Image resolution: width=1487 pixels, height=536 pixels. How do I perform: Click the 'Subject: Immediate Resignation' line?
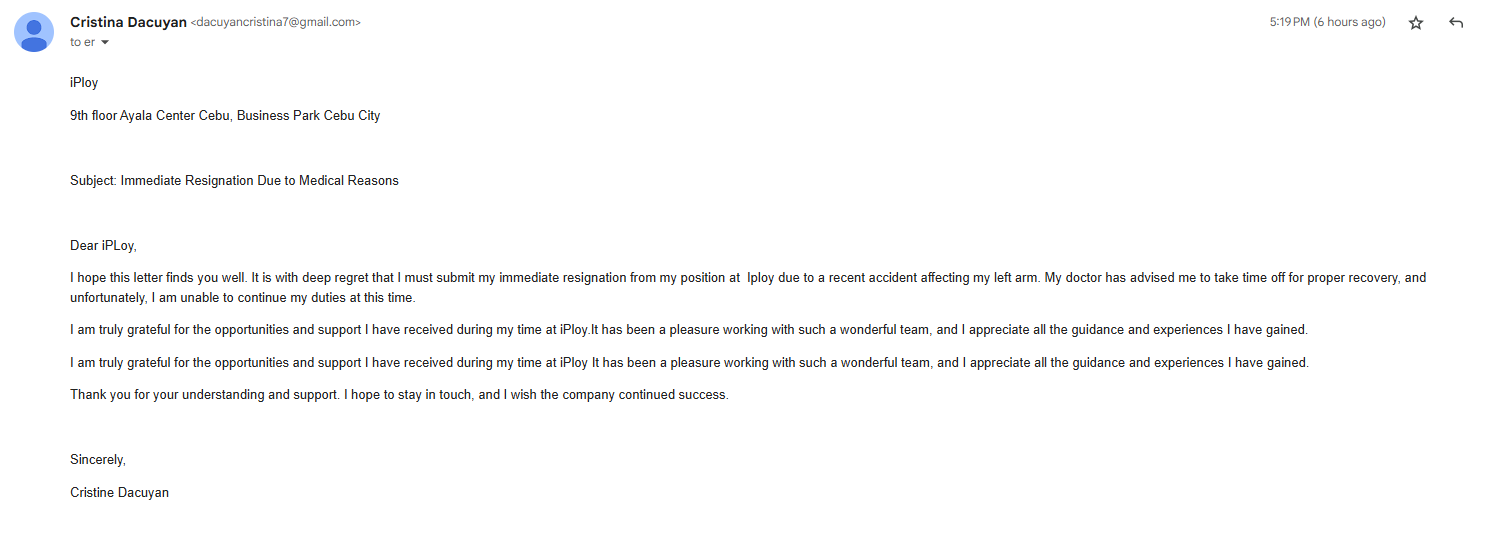tap(234, 181)
